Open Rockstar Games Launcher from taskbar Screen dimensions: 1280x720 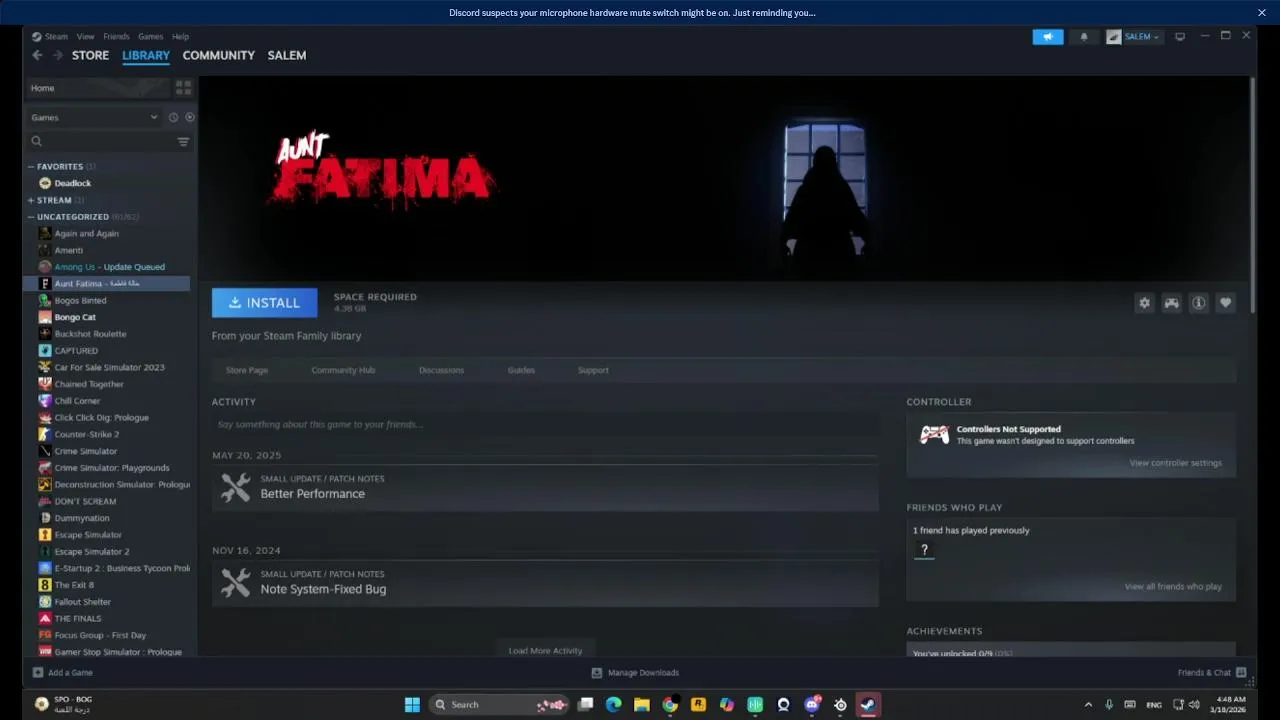698,705
